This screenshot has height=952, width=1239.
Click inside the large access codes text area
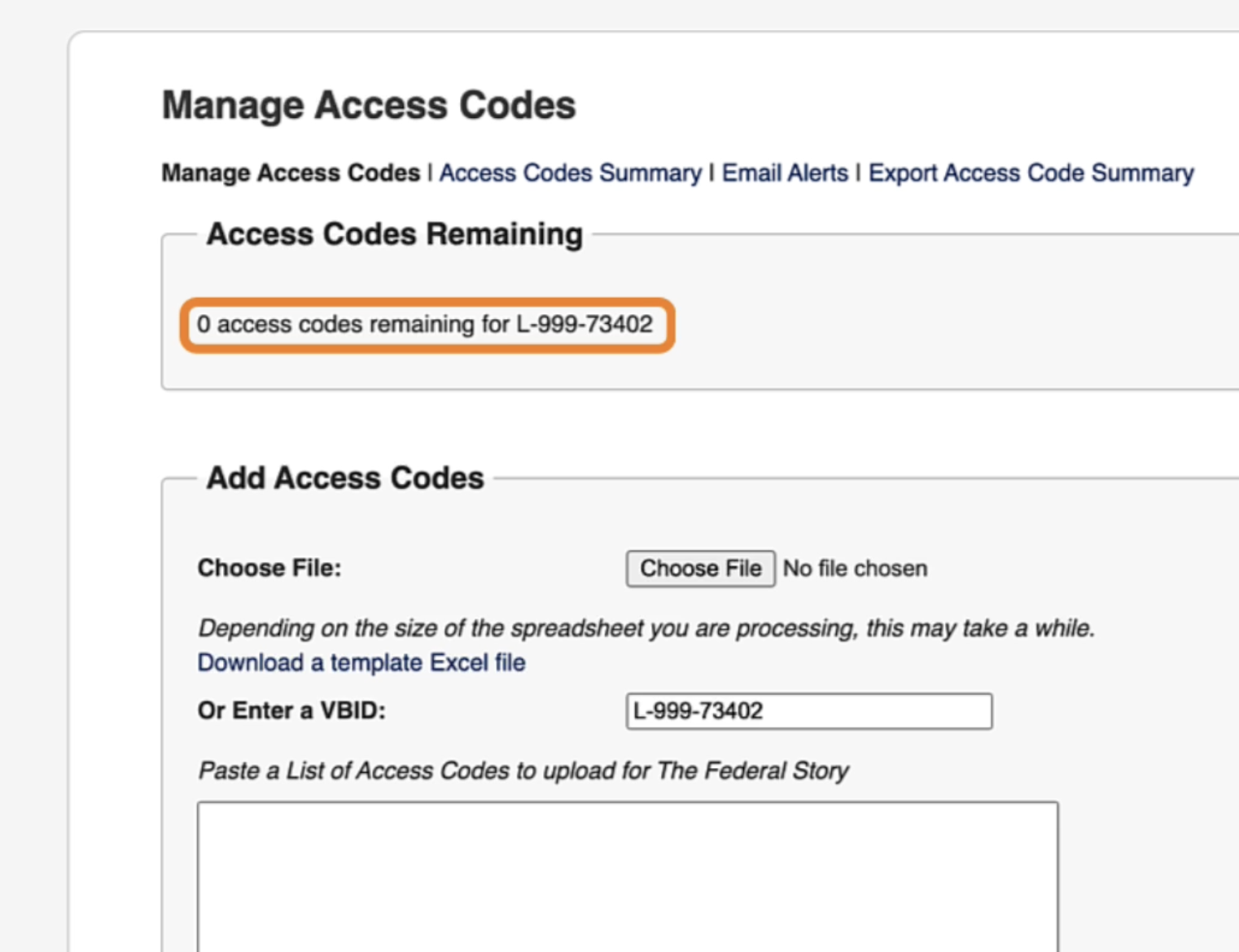pyautogui.click(x=628, y=877)
